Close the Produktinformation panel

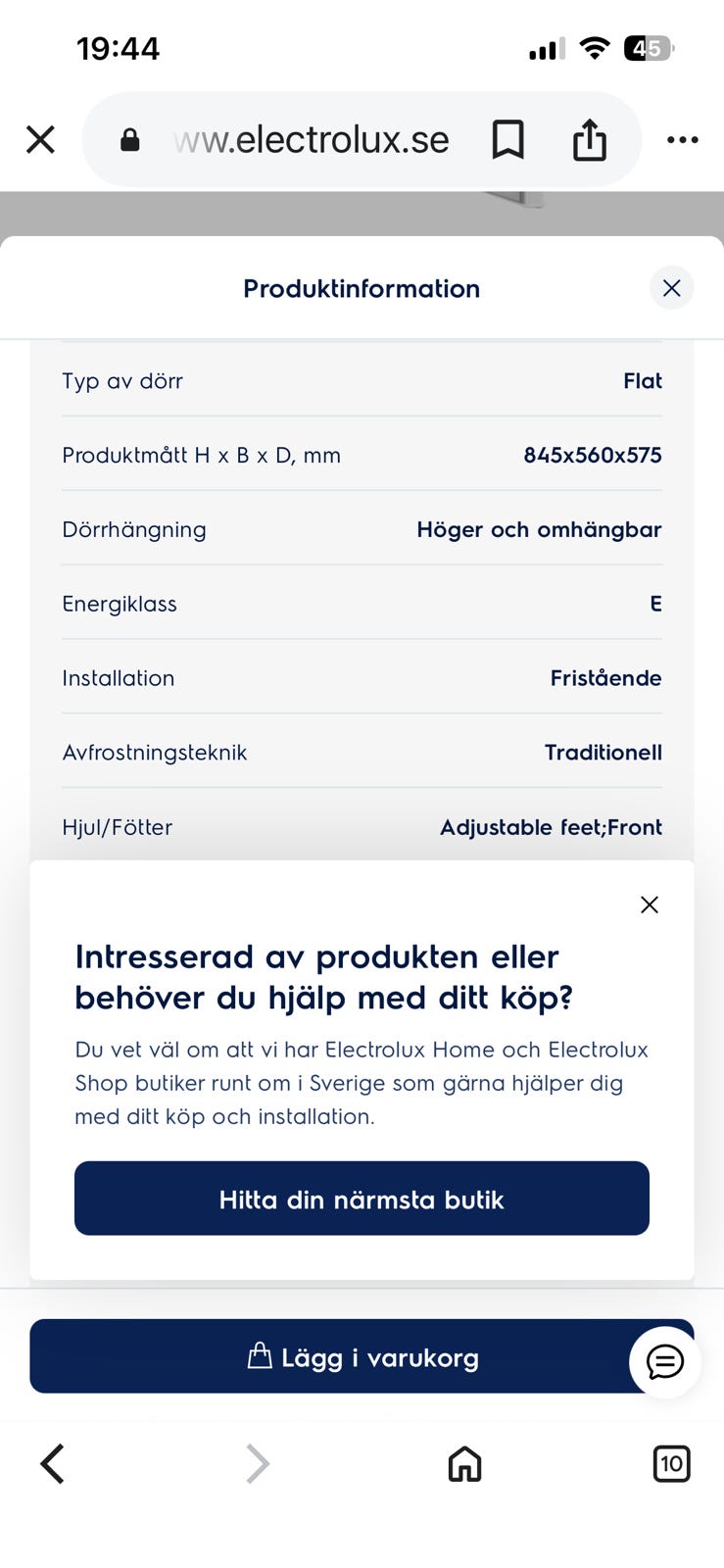tap(671, 288)
